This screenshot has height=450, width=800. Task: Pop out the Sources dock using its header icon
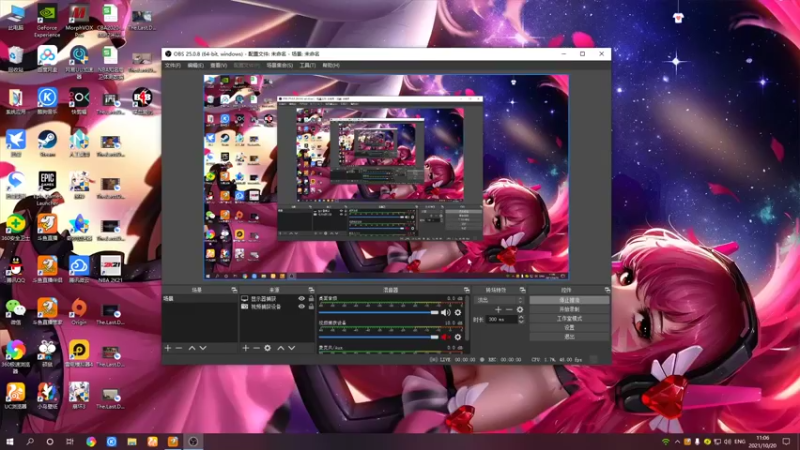[311, 290]
